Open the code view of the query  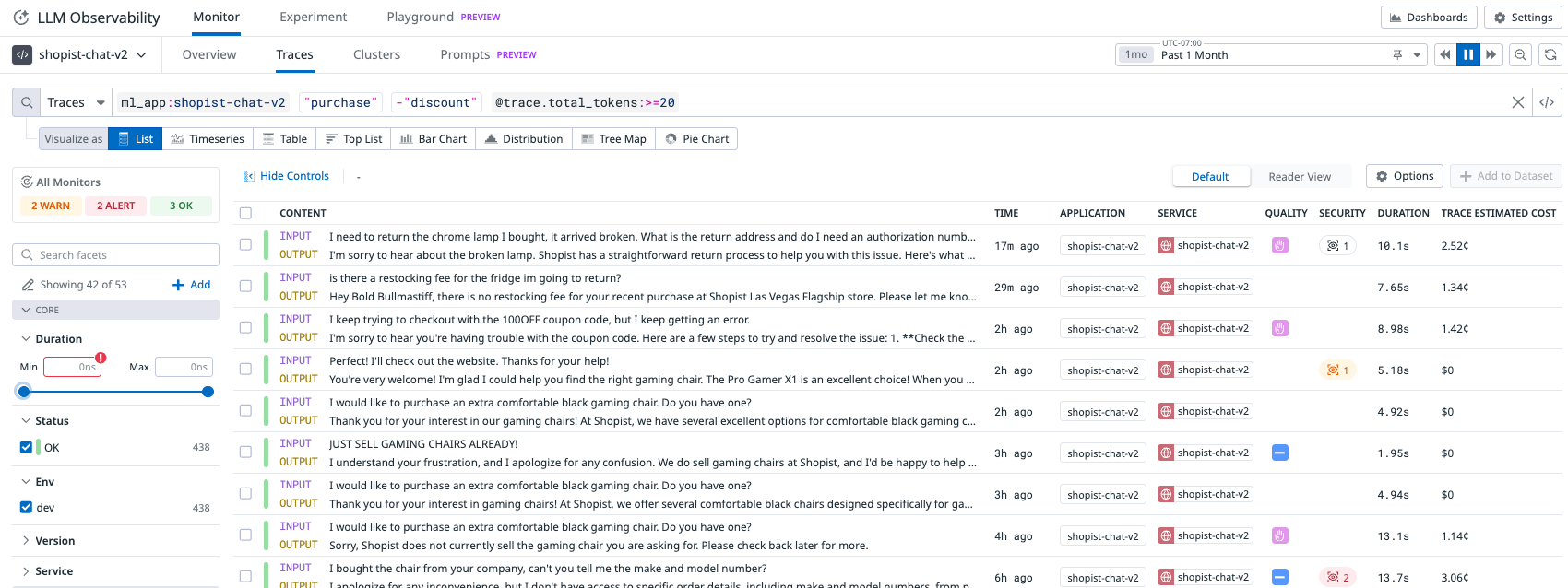(1547, 102)
